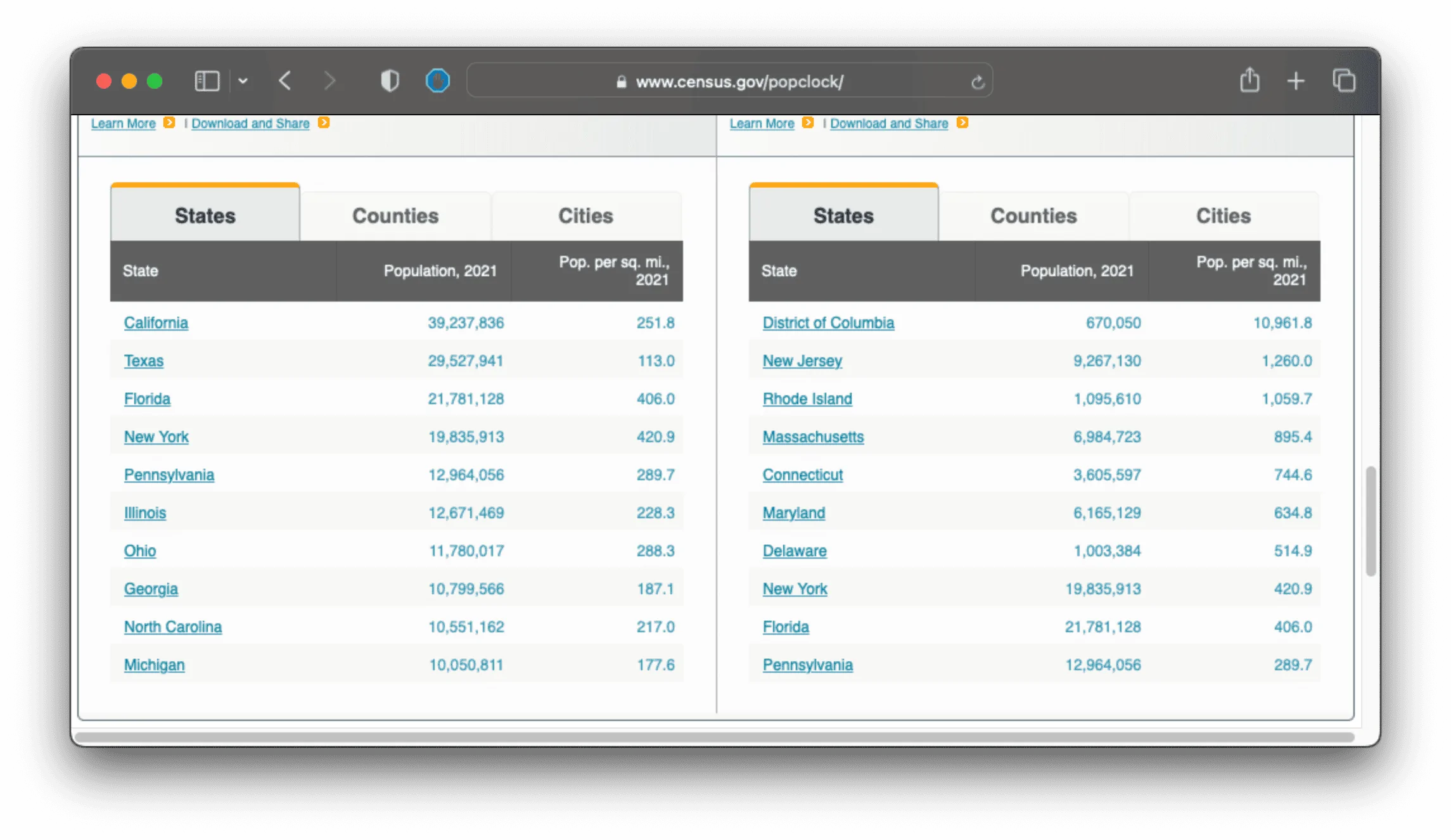
Task: Open the sidebar options dropdown chevron
Action: (x=243, y=81)
